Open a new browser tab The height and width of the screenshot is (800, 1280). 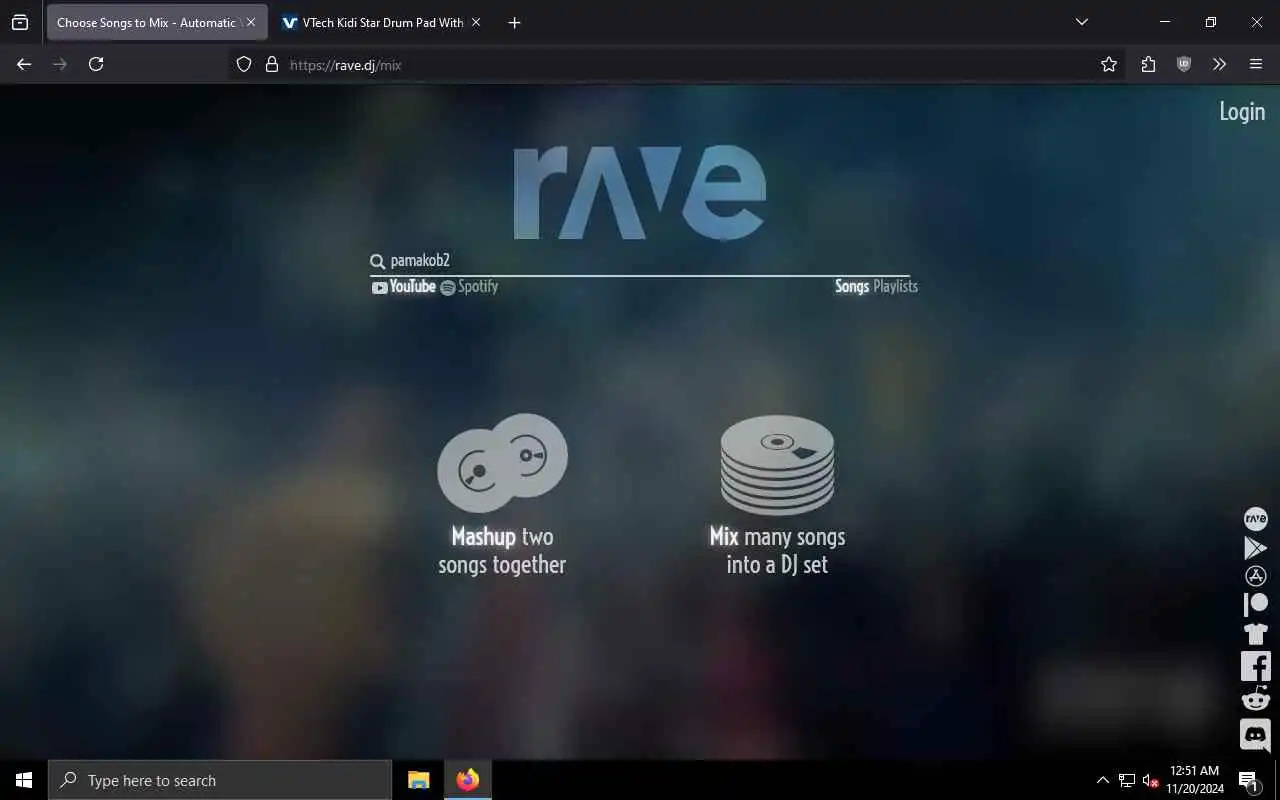[514, 22]
